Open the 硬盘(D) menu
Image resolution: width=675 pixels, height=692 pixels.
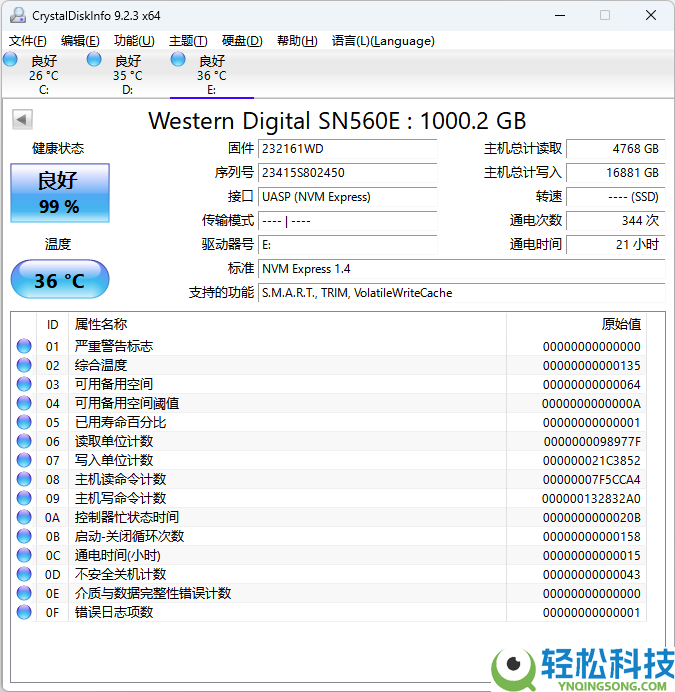click(x=242, y=41)
